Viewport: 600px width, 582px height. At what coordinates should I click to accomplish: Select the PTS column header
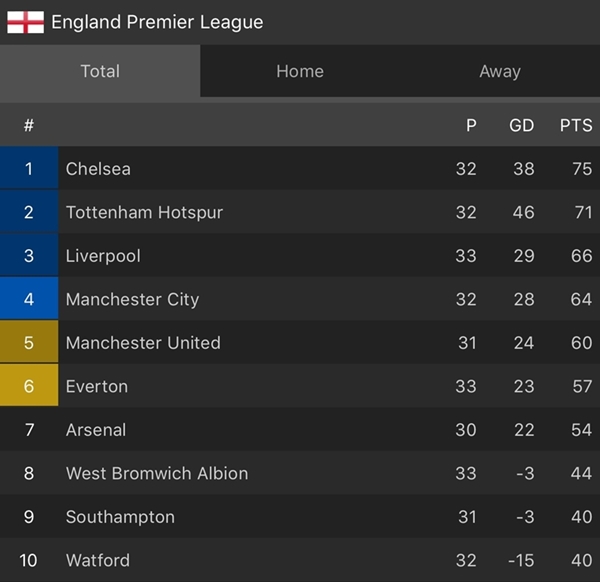(x=576, y=126)
